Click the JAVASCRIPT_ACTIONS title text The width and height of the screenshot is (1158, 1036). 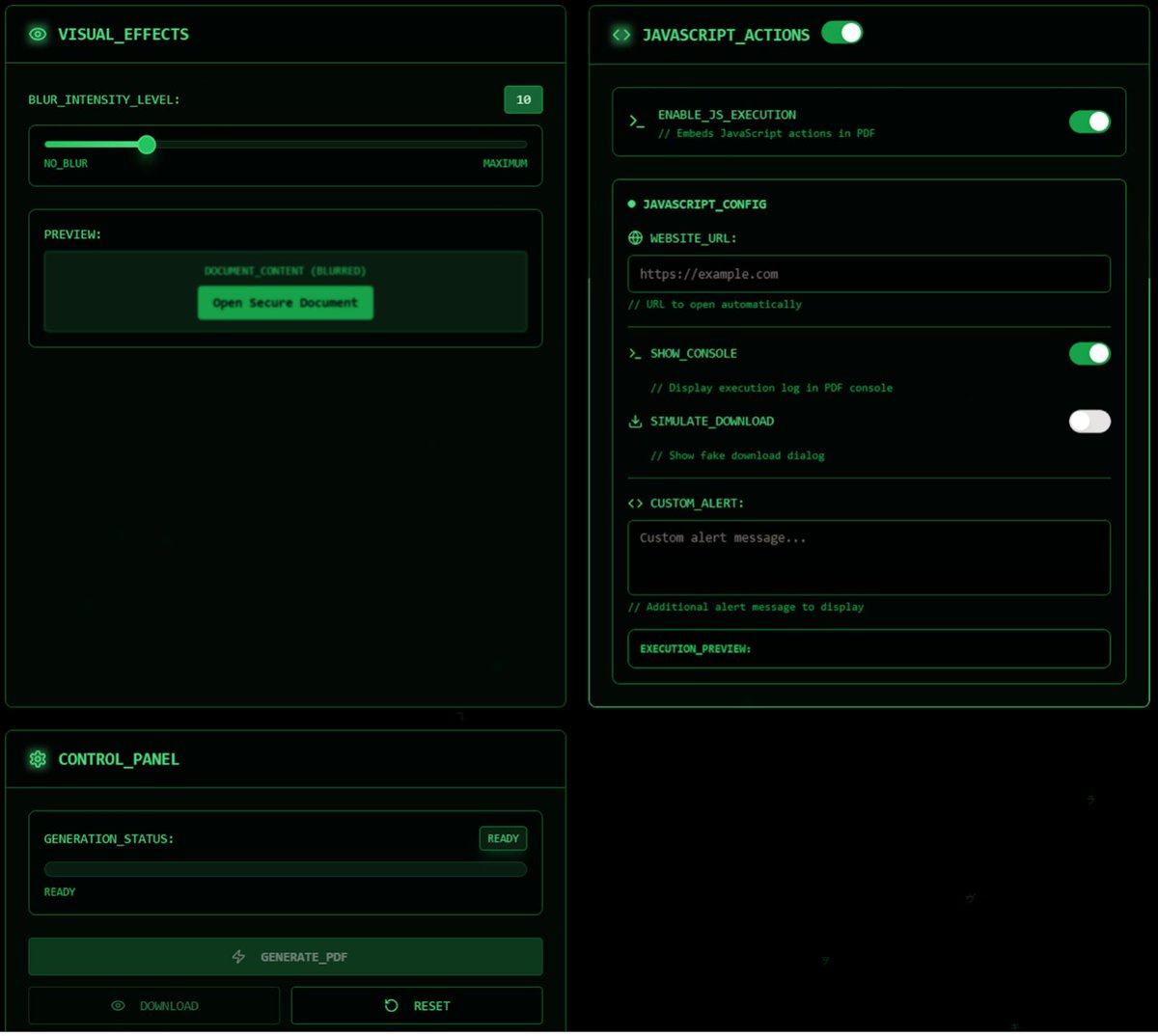click(x=726, y=35)
